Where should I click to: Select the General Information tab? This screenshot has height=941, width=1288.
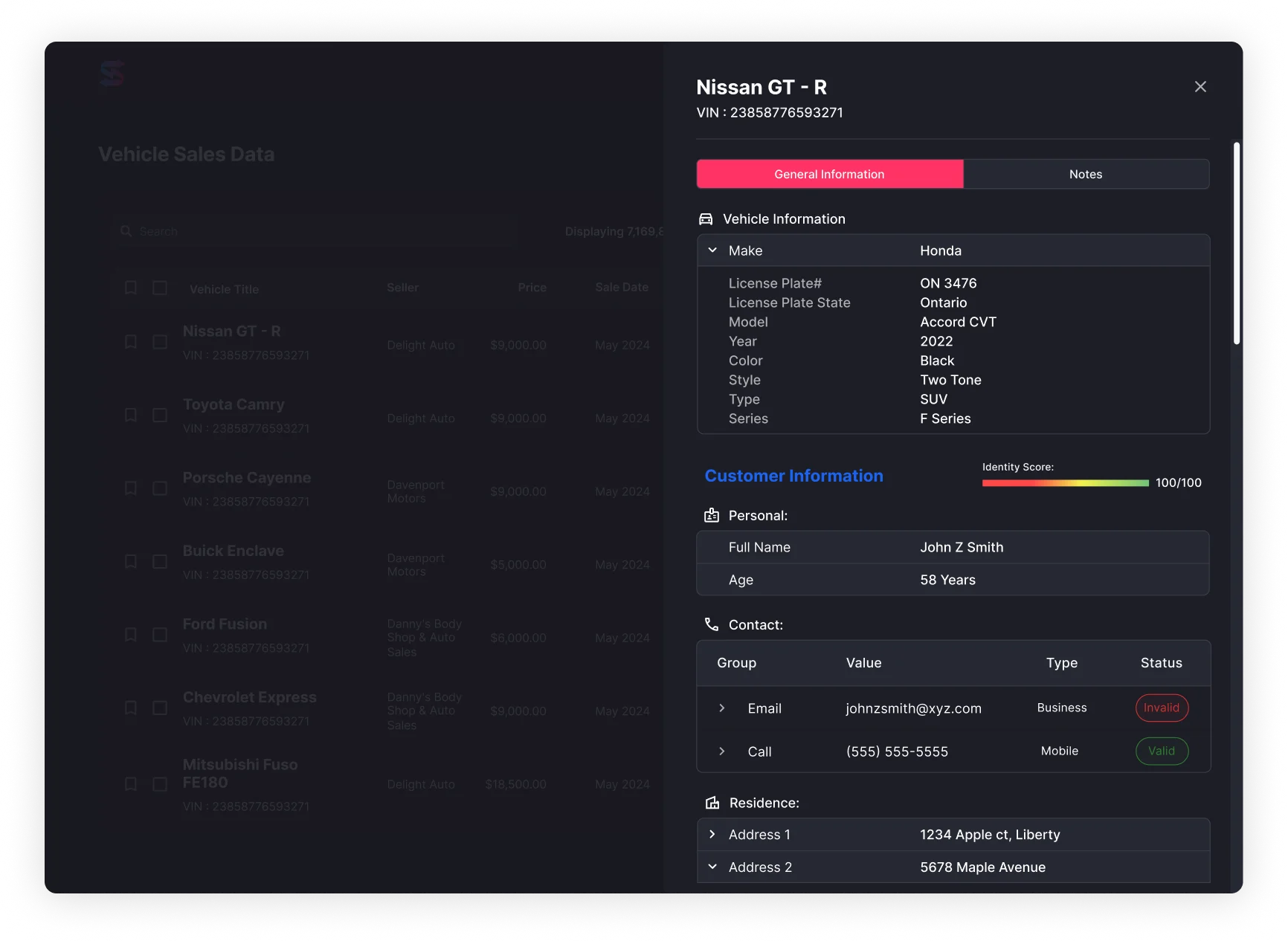click(829, 174)
